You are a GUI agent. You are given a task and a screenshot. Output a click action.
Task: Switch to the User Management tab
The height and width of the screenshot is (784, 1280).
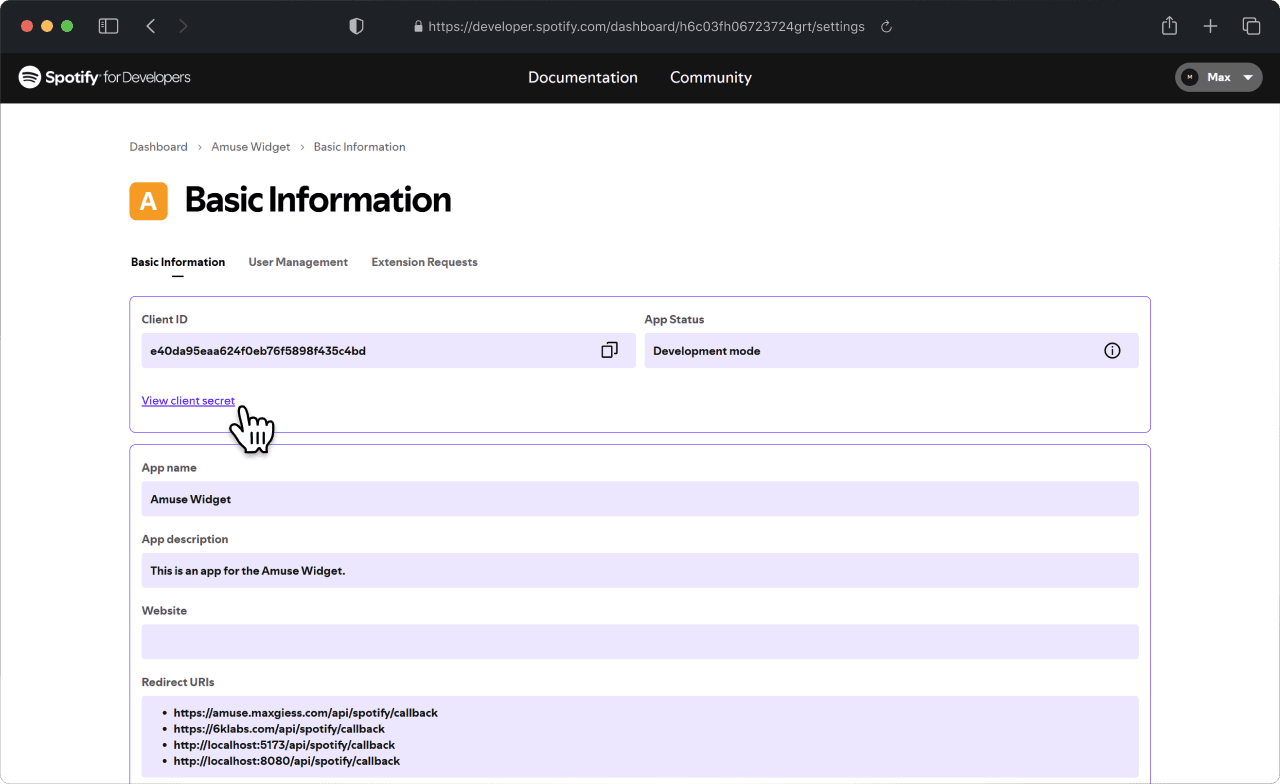tap(298, 262)
